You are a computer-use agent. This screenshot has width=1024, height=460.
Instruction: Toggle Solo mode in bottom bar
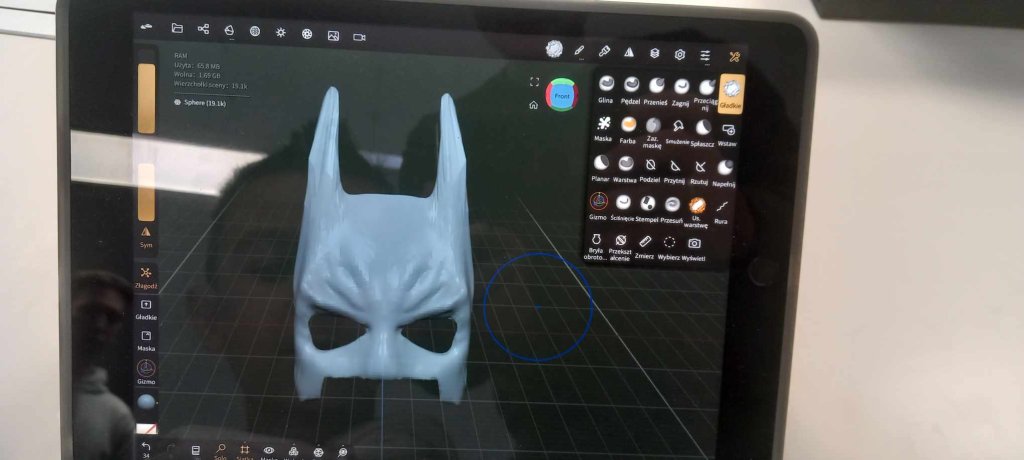tap(220, 450)
